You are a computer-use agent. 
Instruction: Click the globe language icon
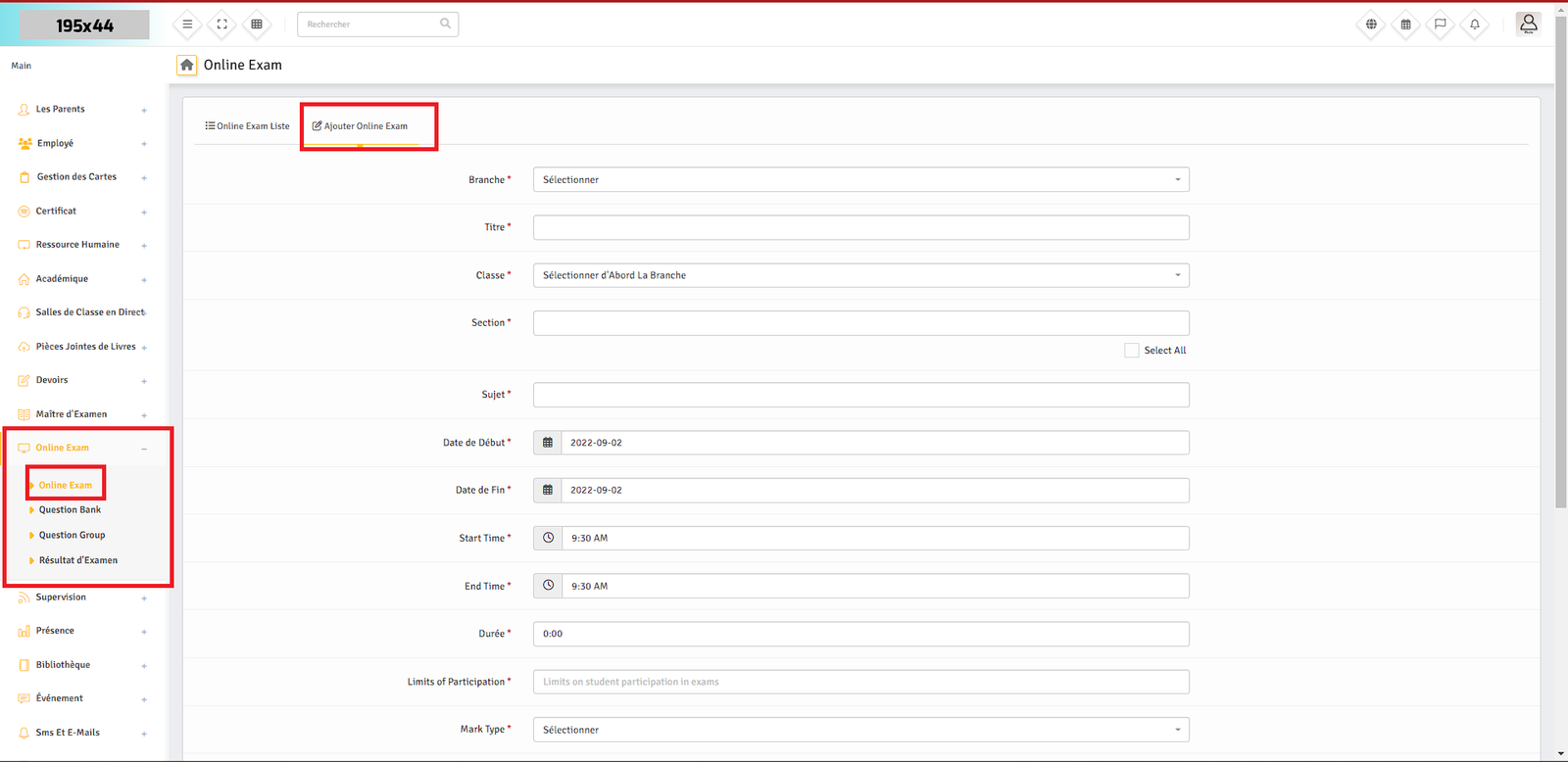pyautogui.click(x=1371, y=24)
